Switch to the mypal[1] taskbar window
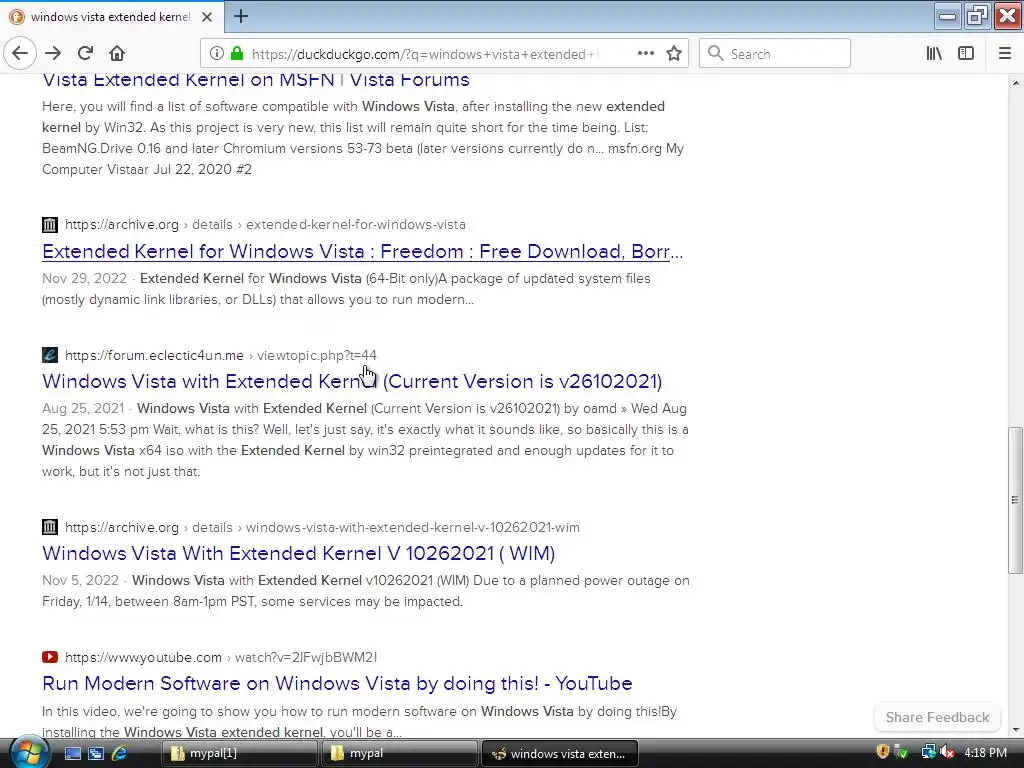1024x768 pixels. click(240, 754)
